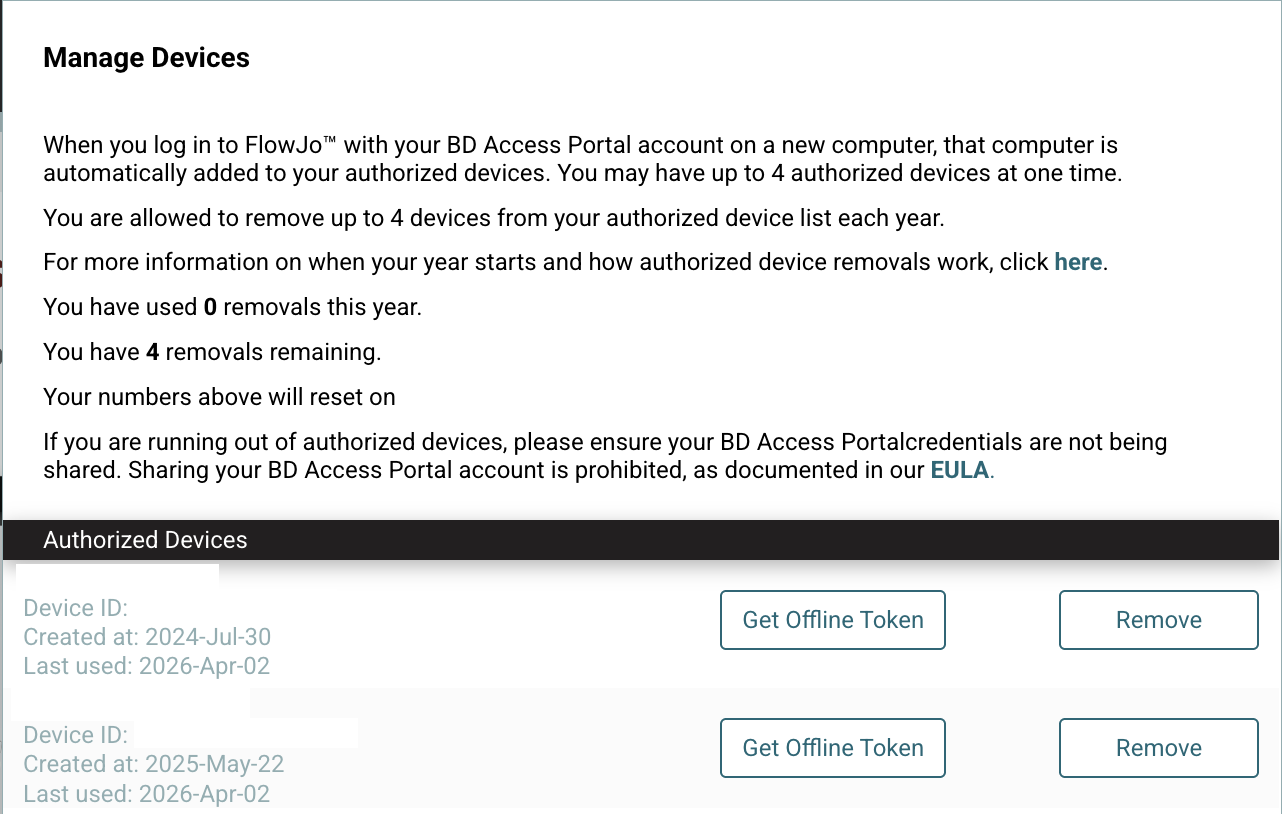Click the "4 removals remaining" line

point(212,352)
